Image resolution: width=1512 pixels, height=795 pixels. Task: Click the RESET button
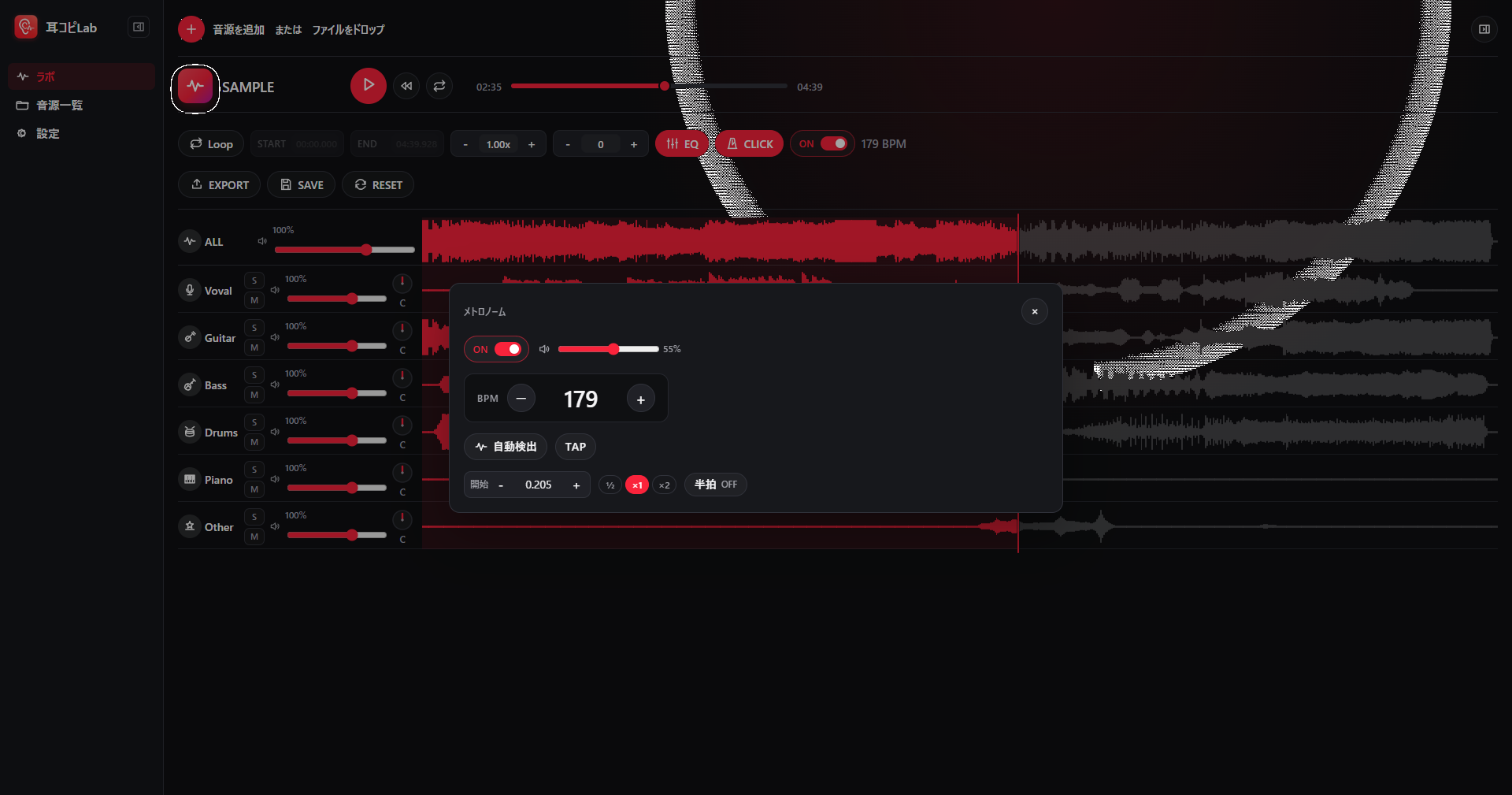coord(378,184)
